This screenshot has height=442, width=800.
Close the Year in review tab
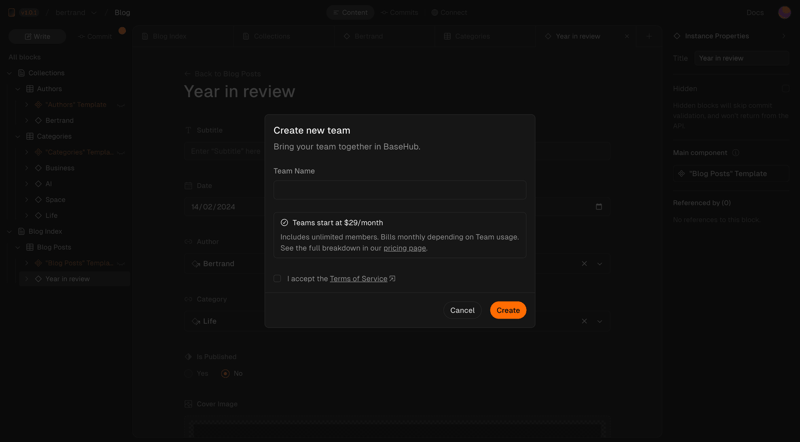pos(627,36)
